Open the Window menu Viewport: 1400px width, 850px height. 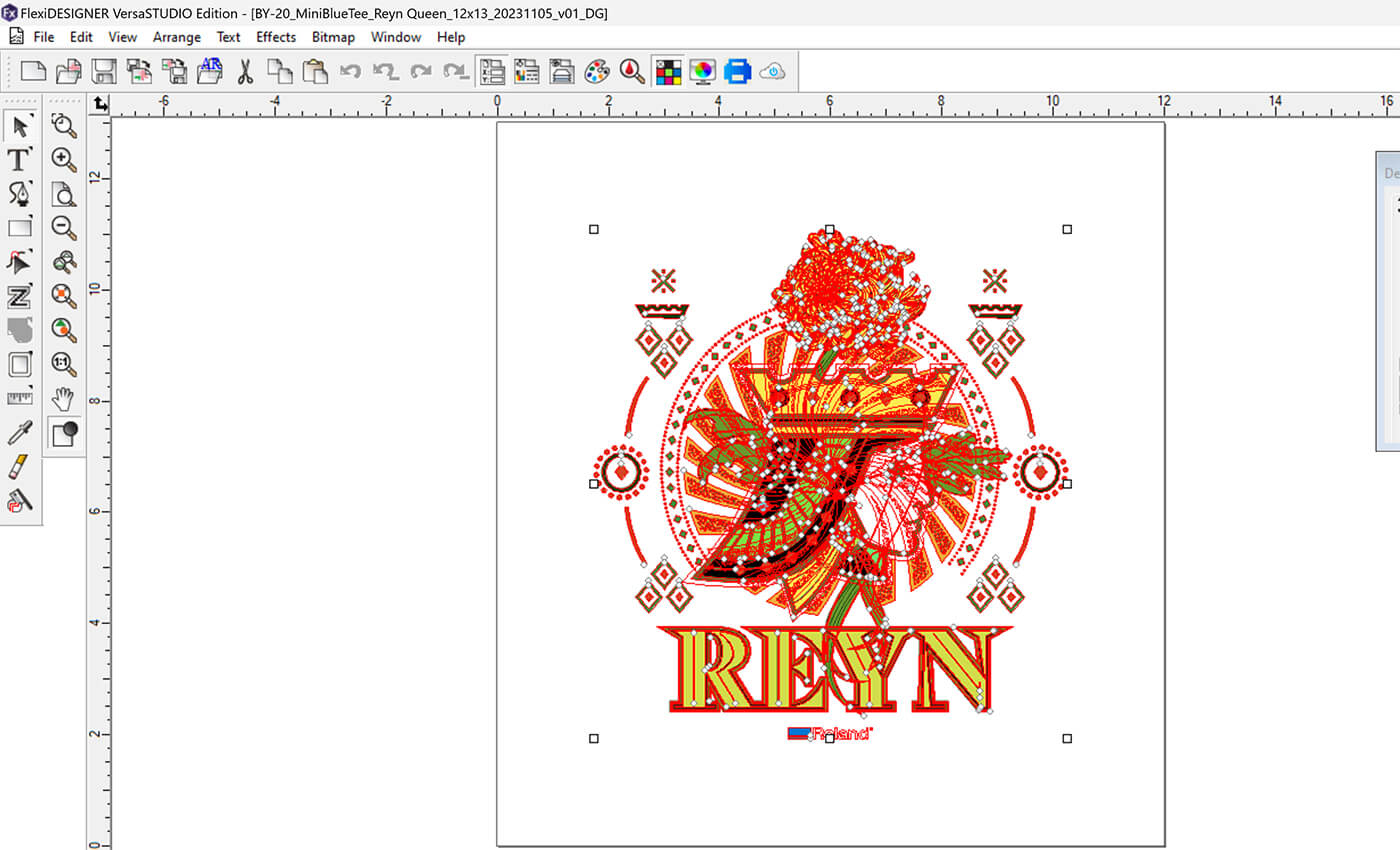396,37
